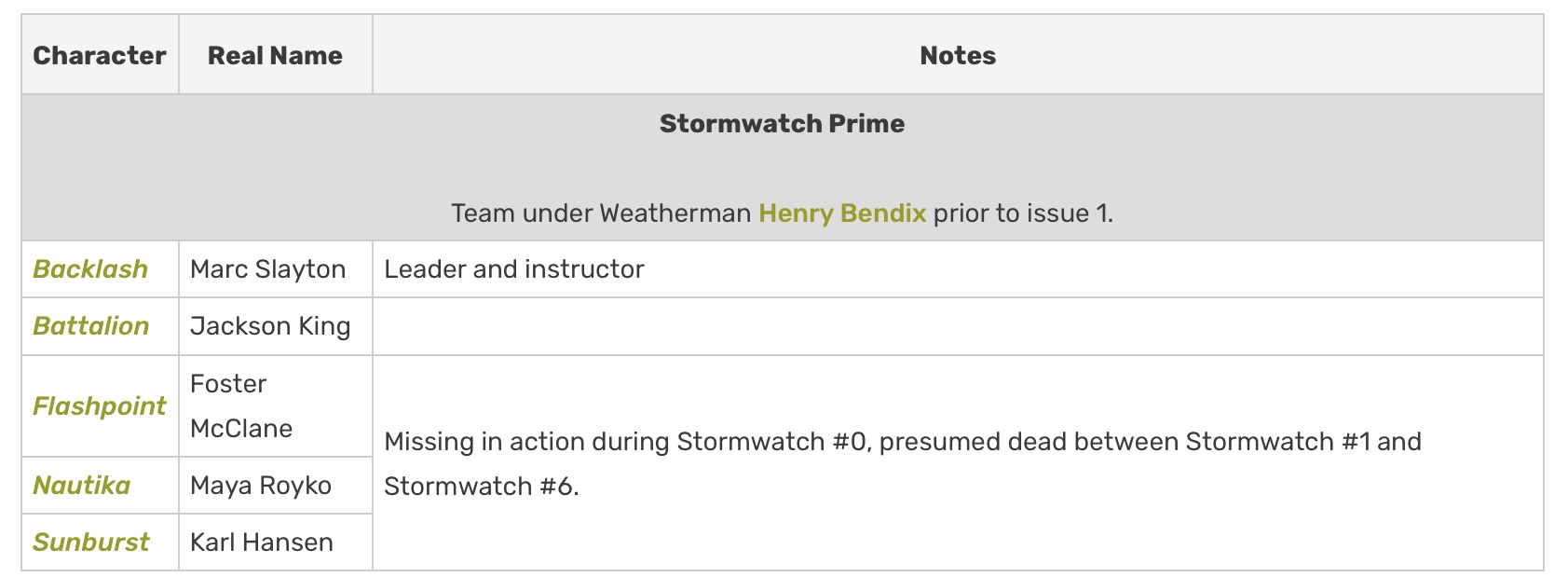This screenshot has height=577, width=1568.
Task: Click the Foster McClane cell
Action: coord(241,406)
